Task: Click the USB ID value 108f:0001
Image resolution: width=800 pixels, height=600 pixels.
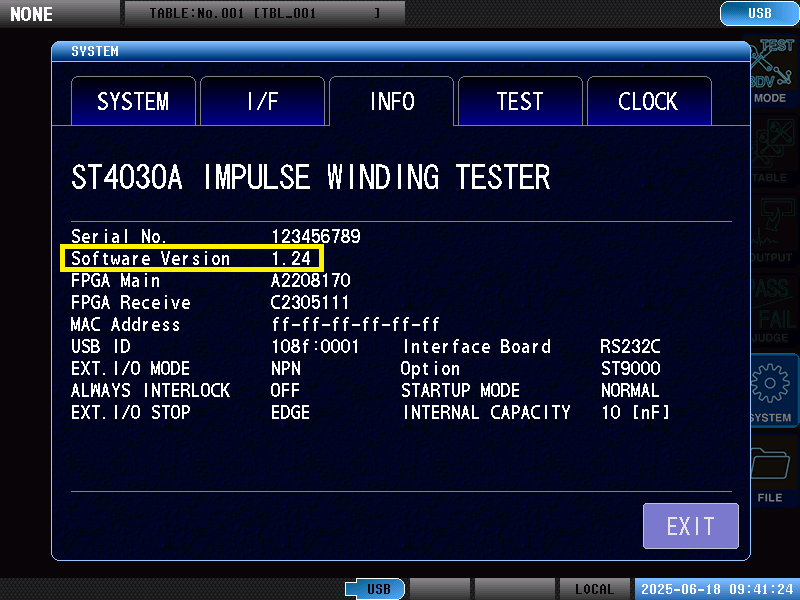Action: pos(315,346)
